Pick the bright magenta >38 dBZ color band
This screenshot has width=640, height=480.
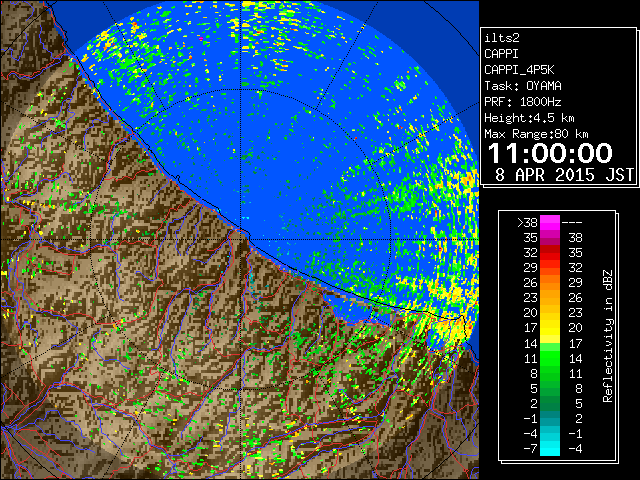click(x=550, y=223)
